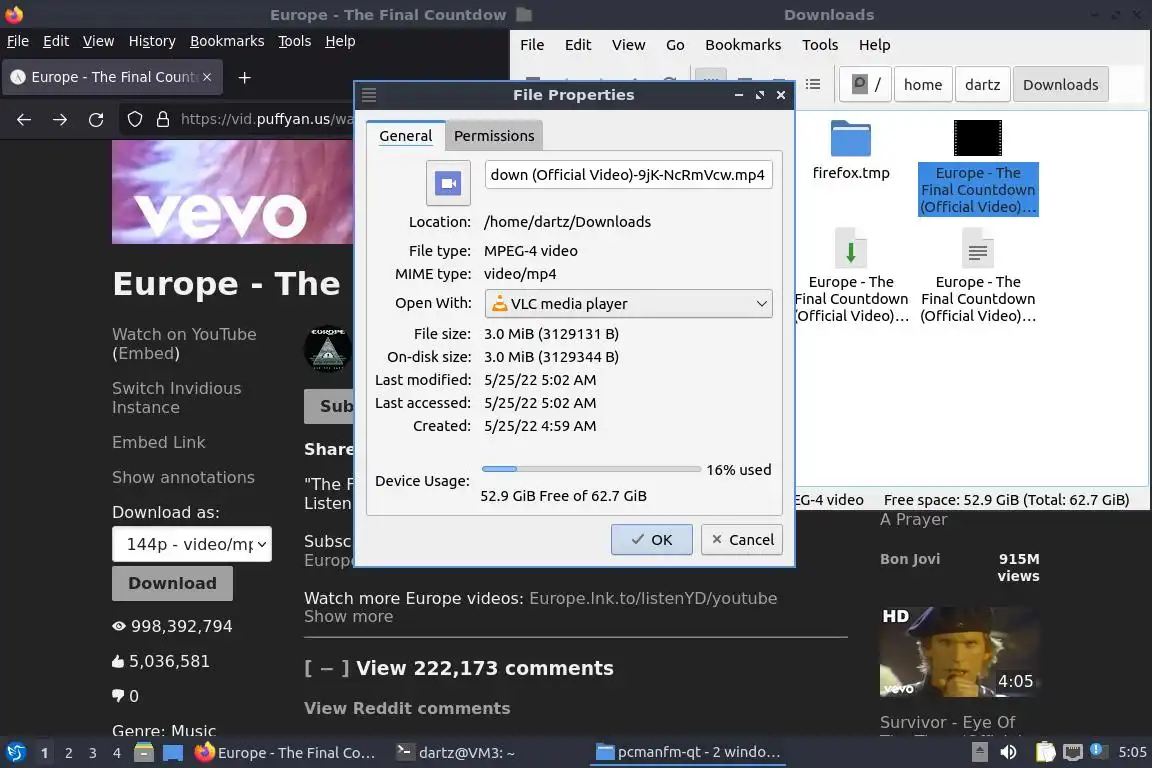Click the network status tray icon
The height and width of the screenshot is (768, 1152).
point(1073,753)
